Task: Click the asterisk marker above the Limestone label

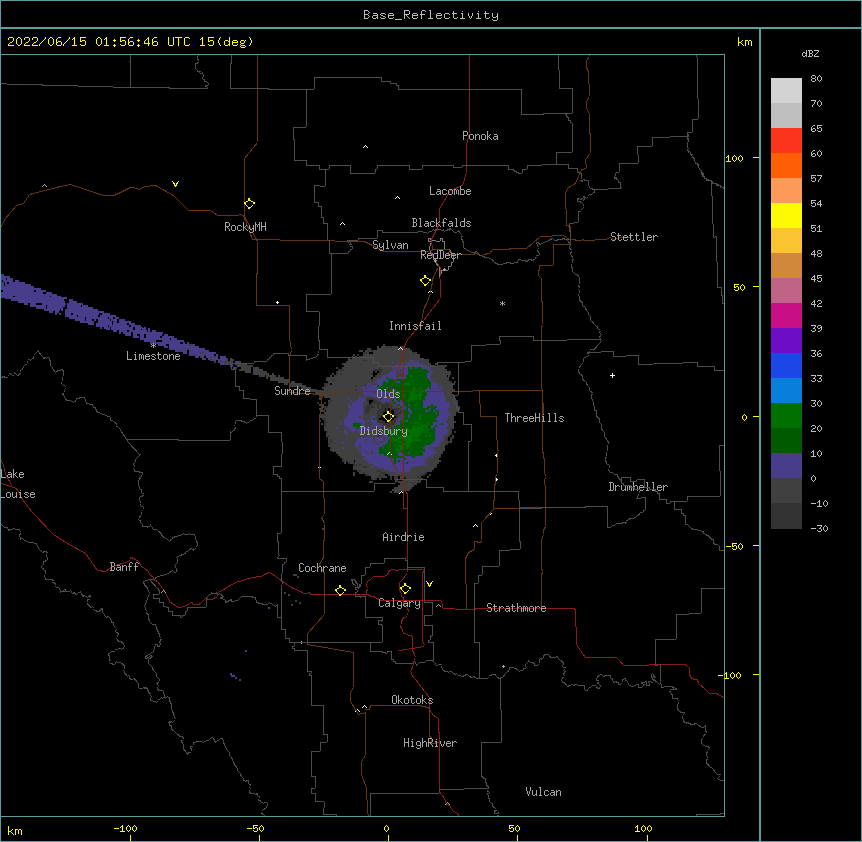Action: [153, 346]
